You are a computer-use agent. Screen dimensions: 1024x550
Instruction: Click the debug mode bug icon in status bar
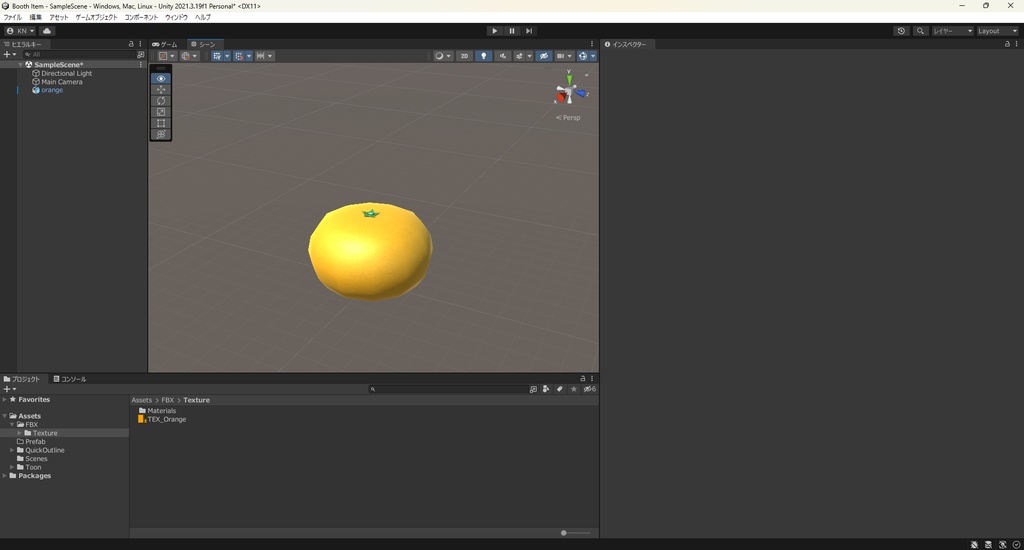[x=974, y=544]
